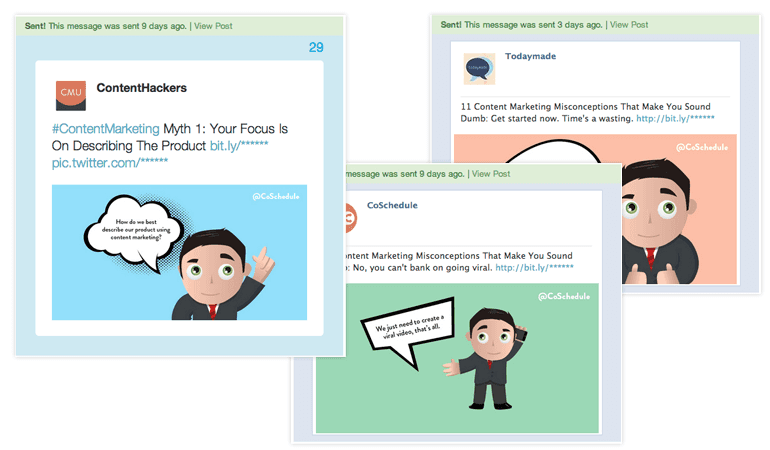Click the ContentHackers account name
The width and height of the screenshot is (770, 450).
click(141, 88)
